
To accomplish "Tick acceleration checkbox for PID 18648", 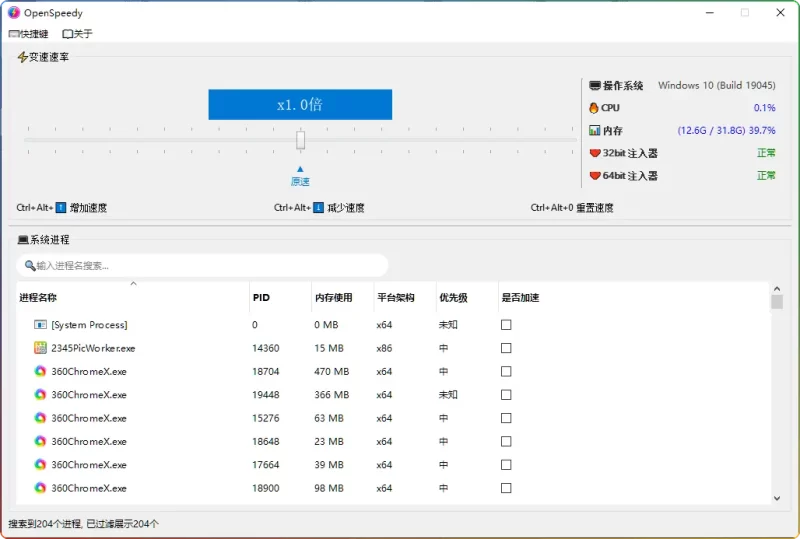I will click(506, 441).
